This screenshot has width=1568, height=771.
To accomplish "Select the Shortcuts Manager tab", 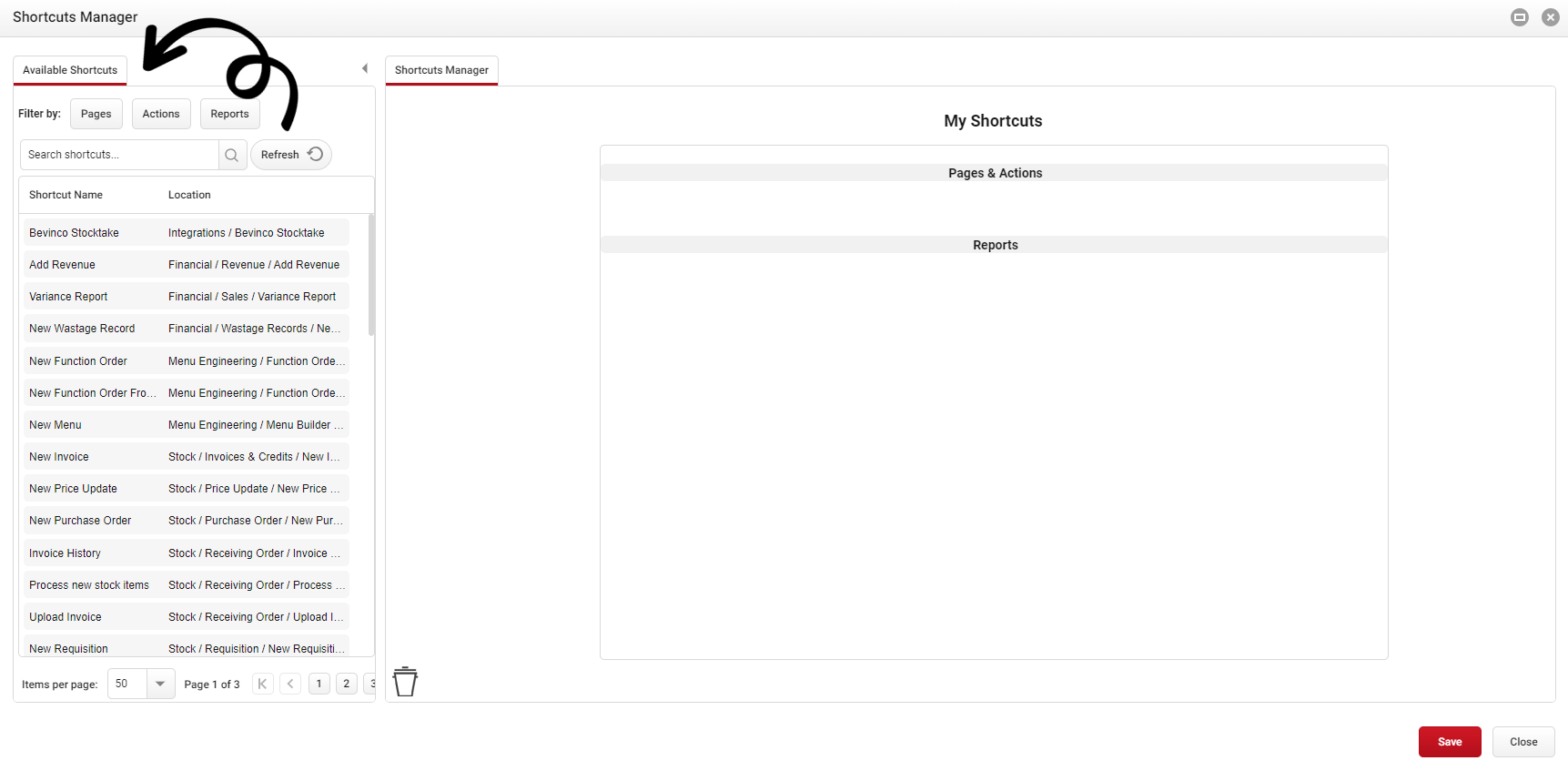I will tap(441, 70).
